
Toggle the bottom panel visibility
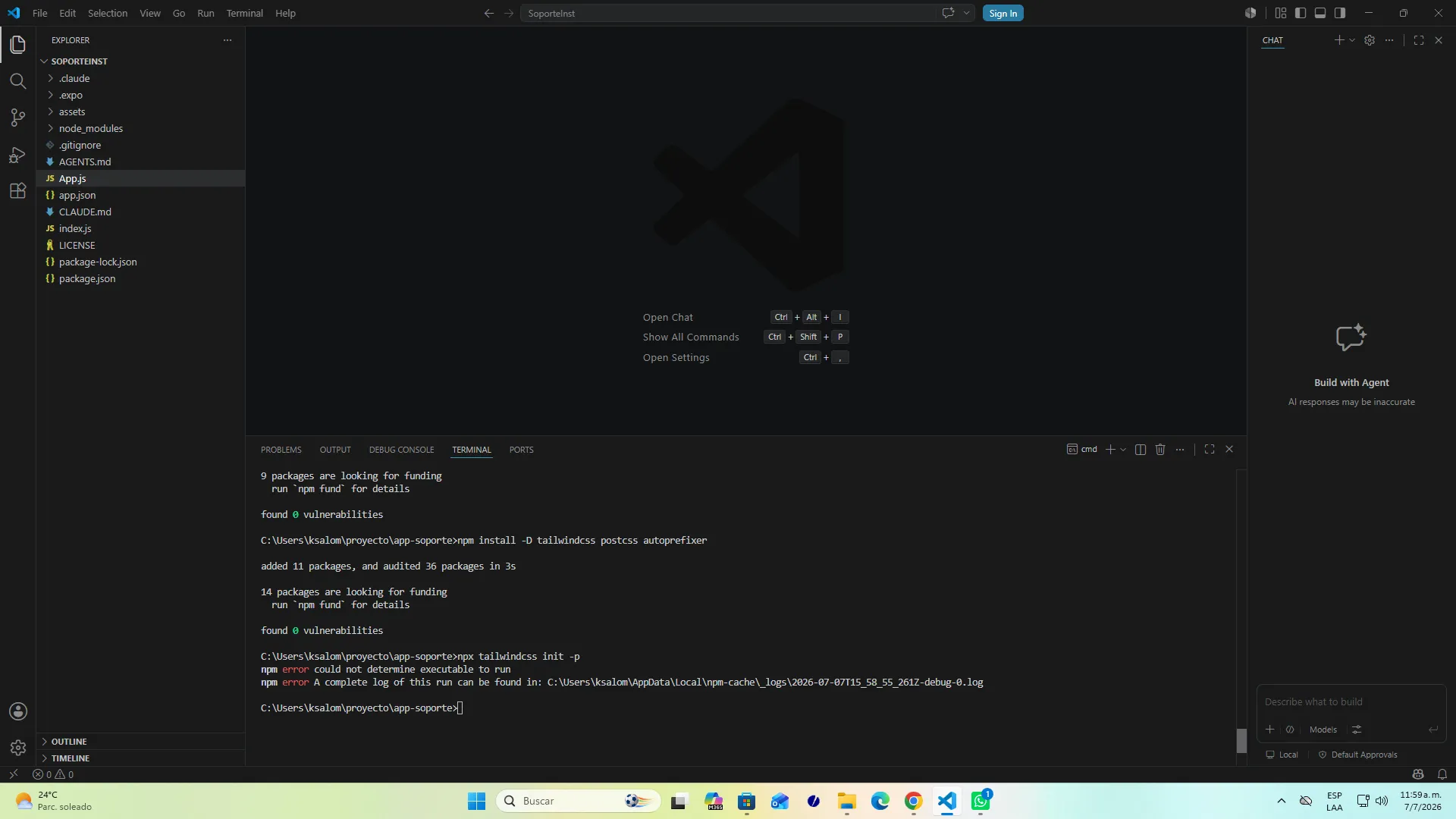[x=1320, y=13]
